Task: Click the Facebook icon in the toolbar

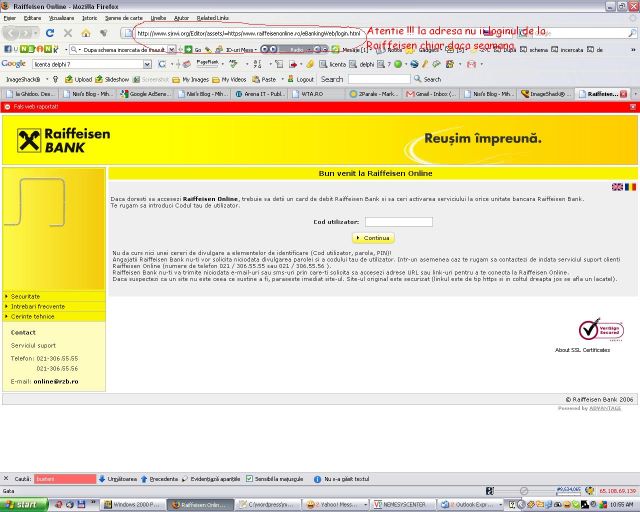Action: [x=7, y=49]
